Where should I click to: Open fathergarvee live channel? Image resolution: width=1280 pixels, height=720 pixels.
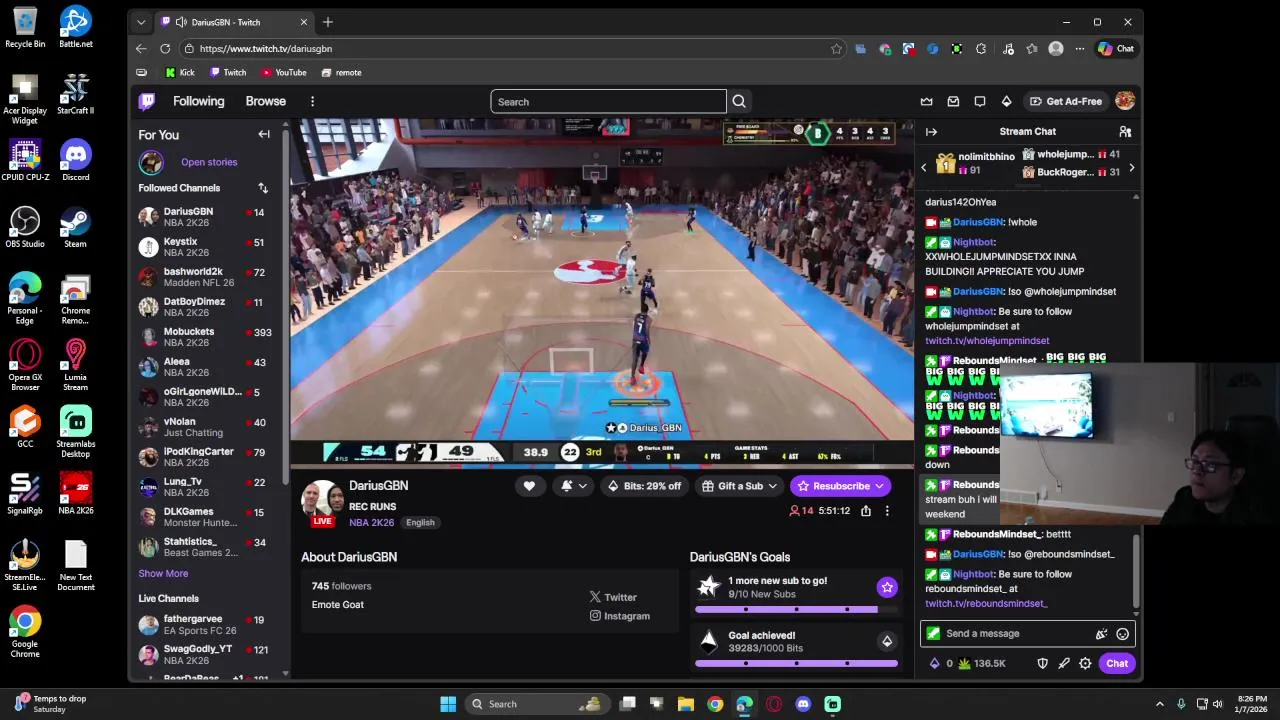pos(210,625)
